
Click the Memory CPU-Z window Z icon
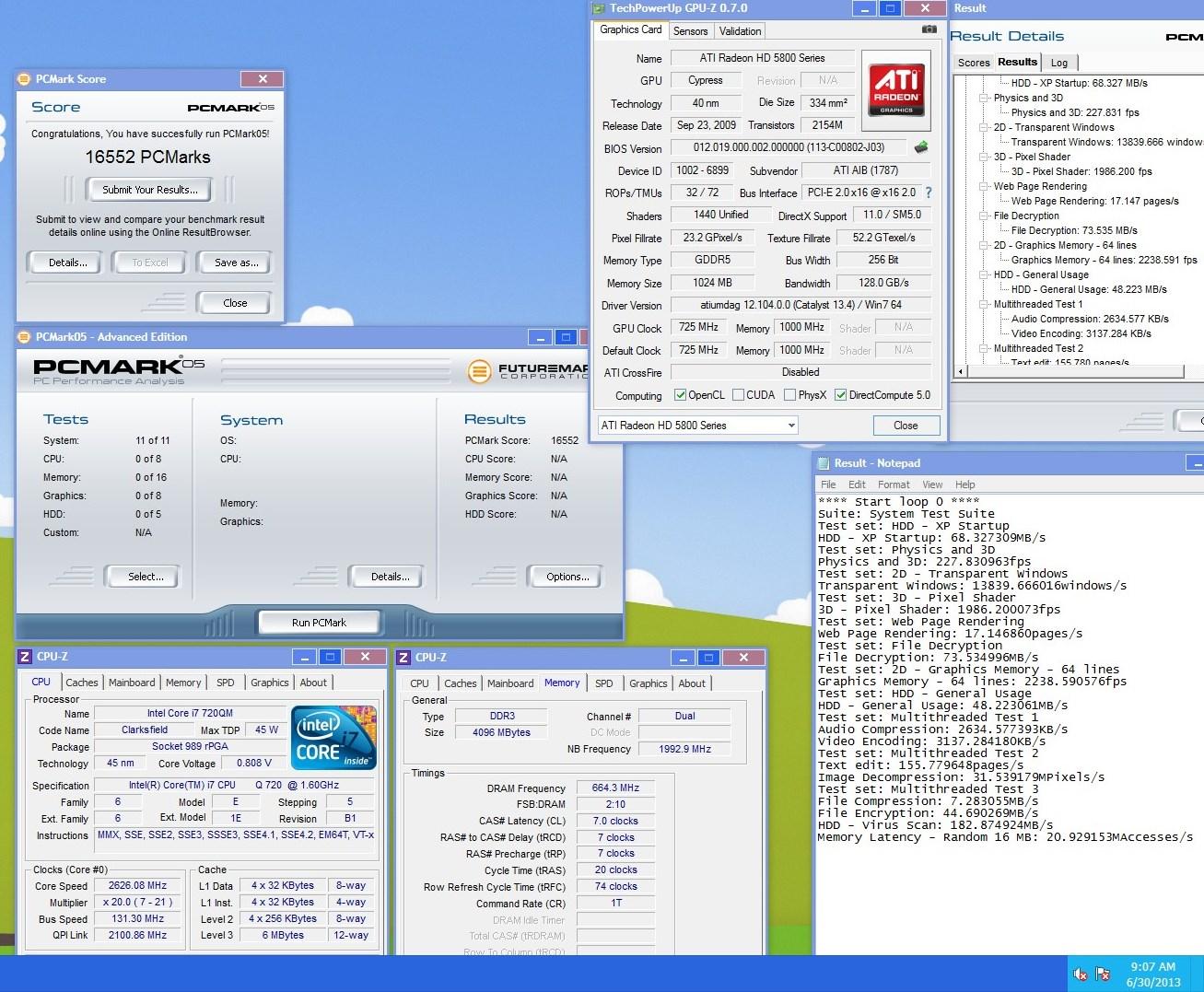403,658
